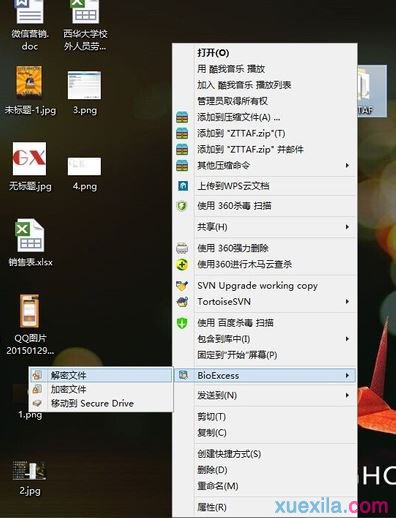Click the 360木马云查杀 icon
396x518 pixels.
tap(182, 265)
